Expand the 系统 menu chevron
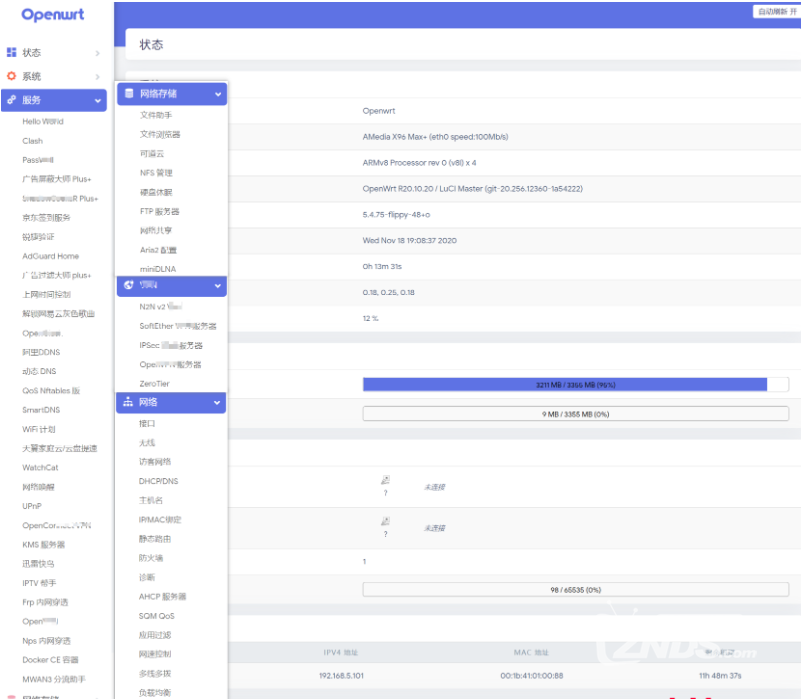The width and height of the screenshot is (805, 699). pos(97,76)
